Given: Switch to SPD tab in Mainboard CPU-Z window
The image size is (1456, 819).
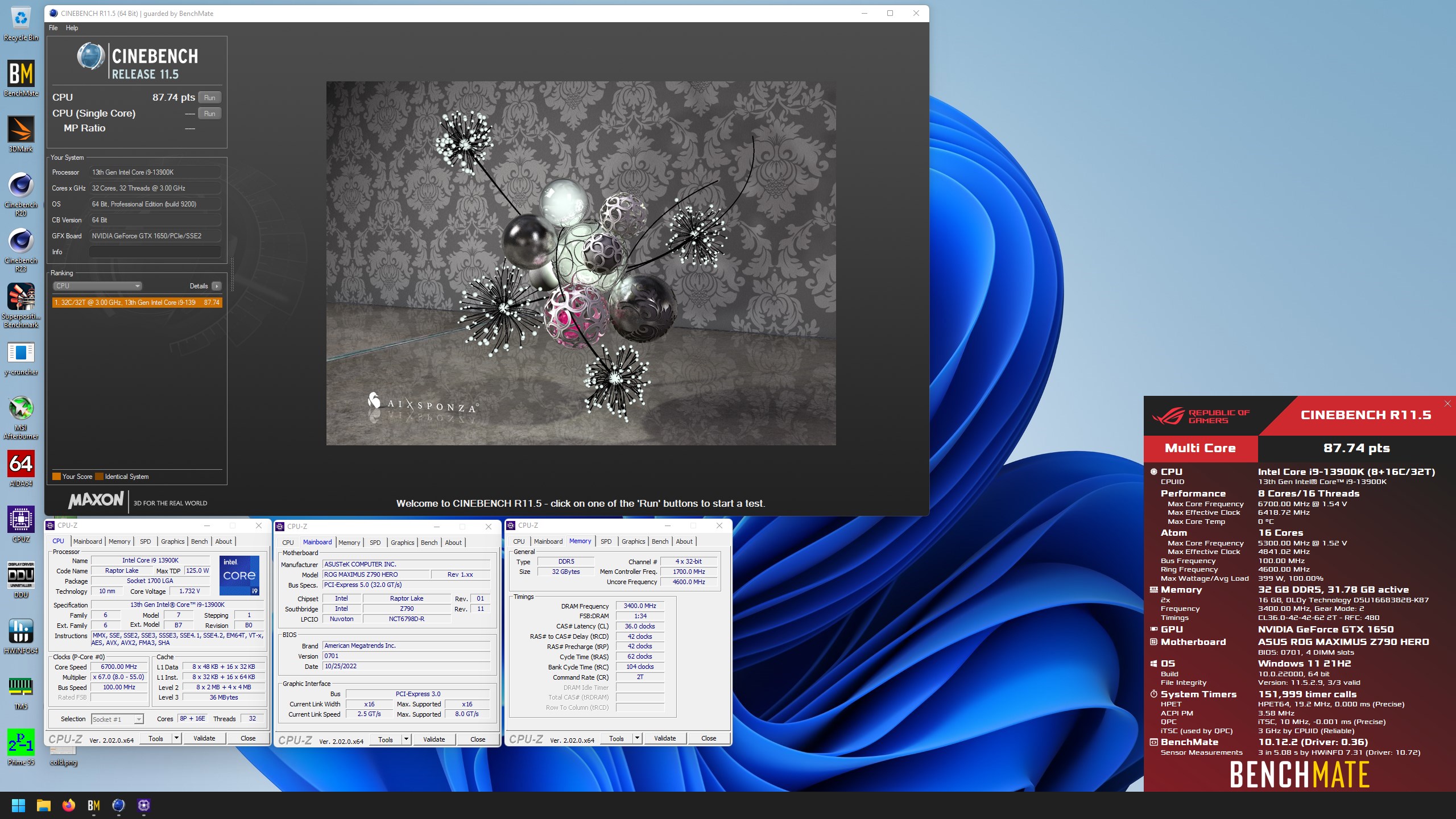Looking at the screenshot, I should 375,543.
